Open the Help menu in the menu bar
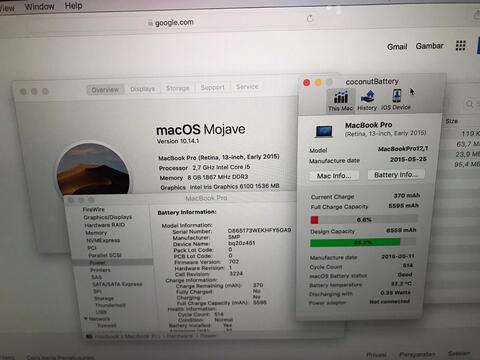 tap(73, 6)
